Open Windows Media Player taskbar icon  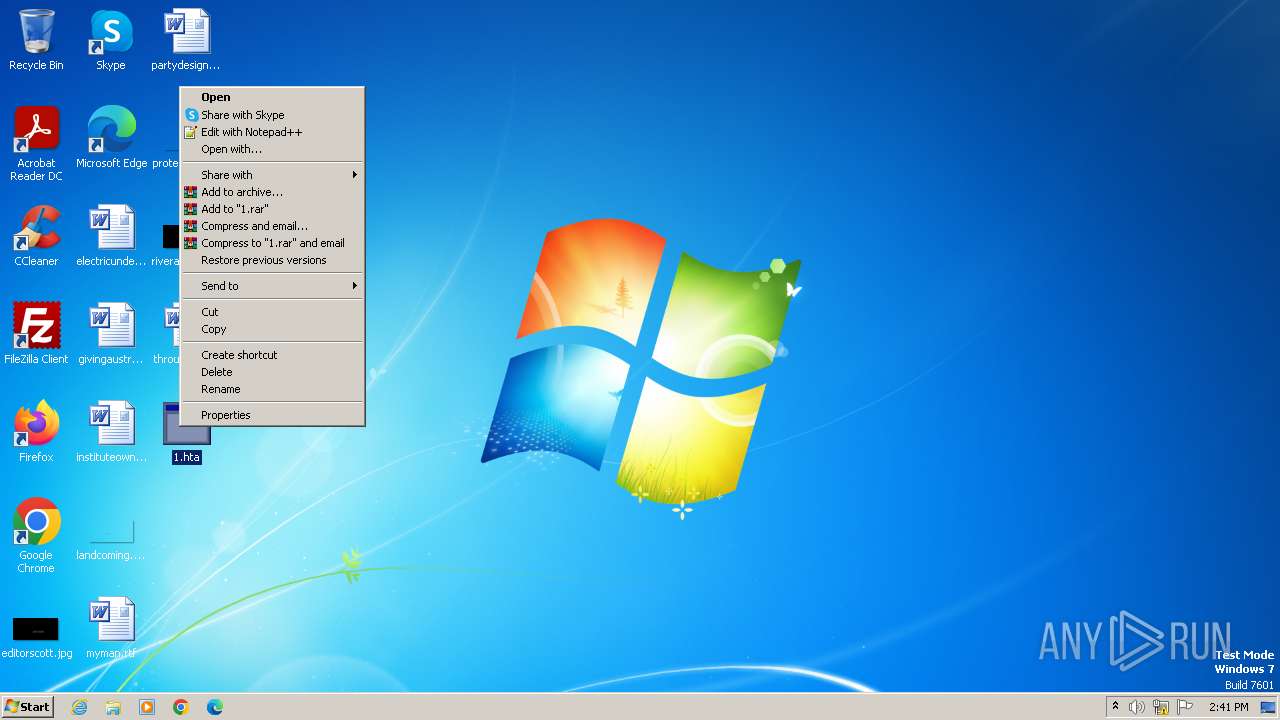click(x=147, y=707)
